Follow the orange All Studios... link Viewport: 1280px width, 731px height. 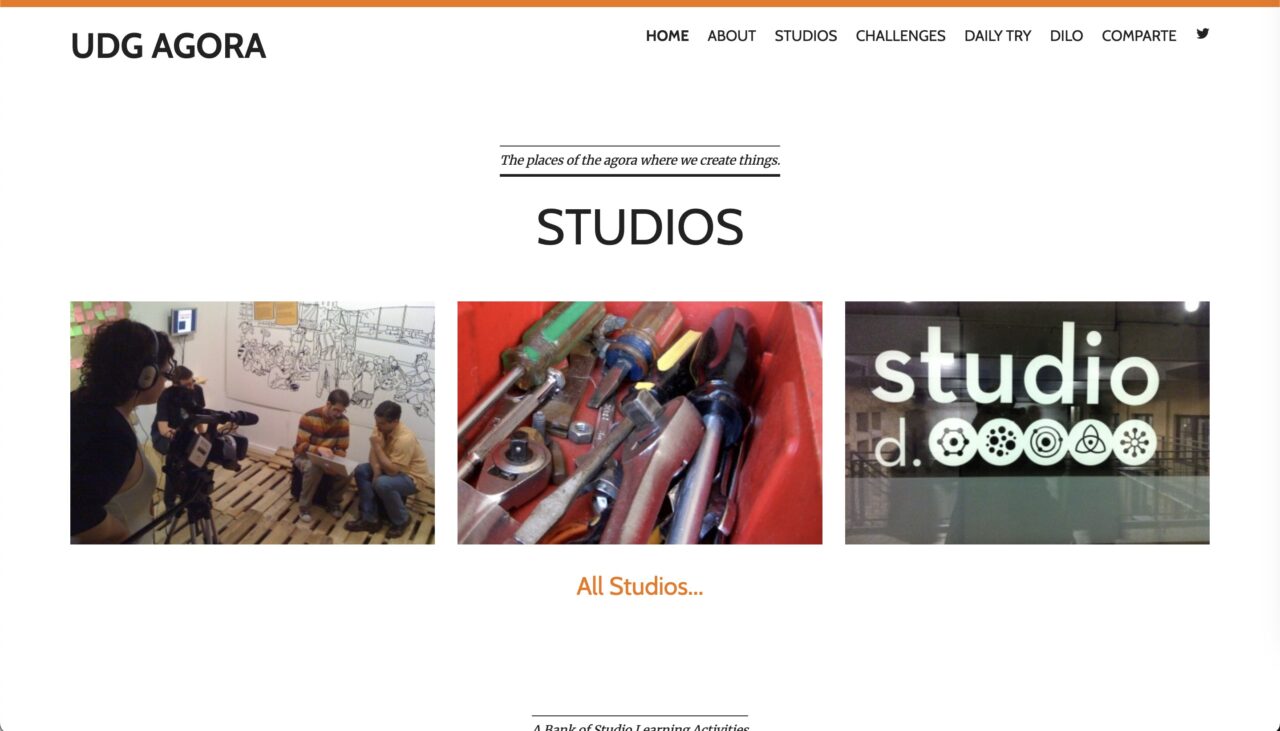[x=640, y=586]
